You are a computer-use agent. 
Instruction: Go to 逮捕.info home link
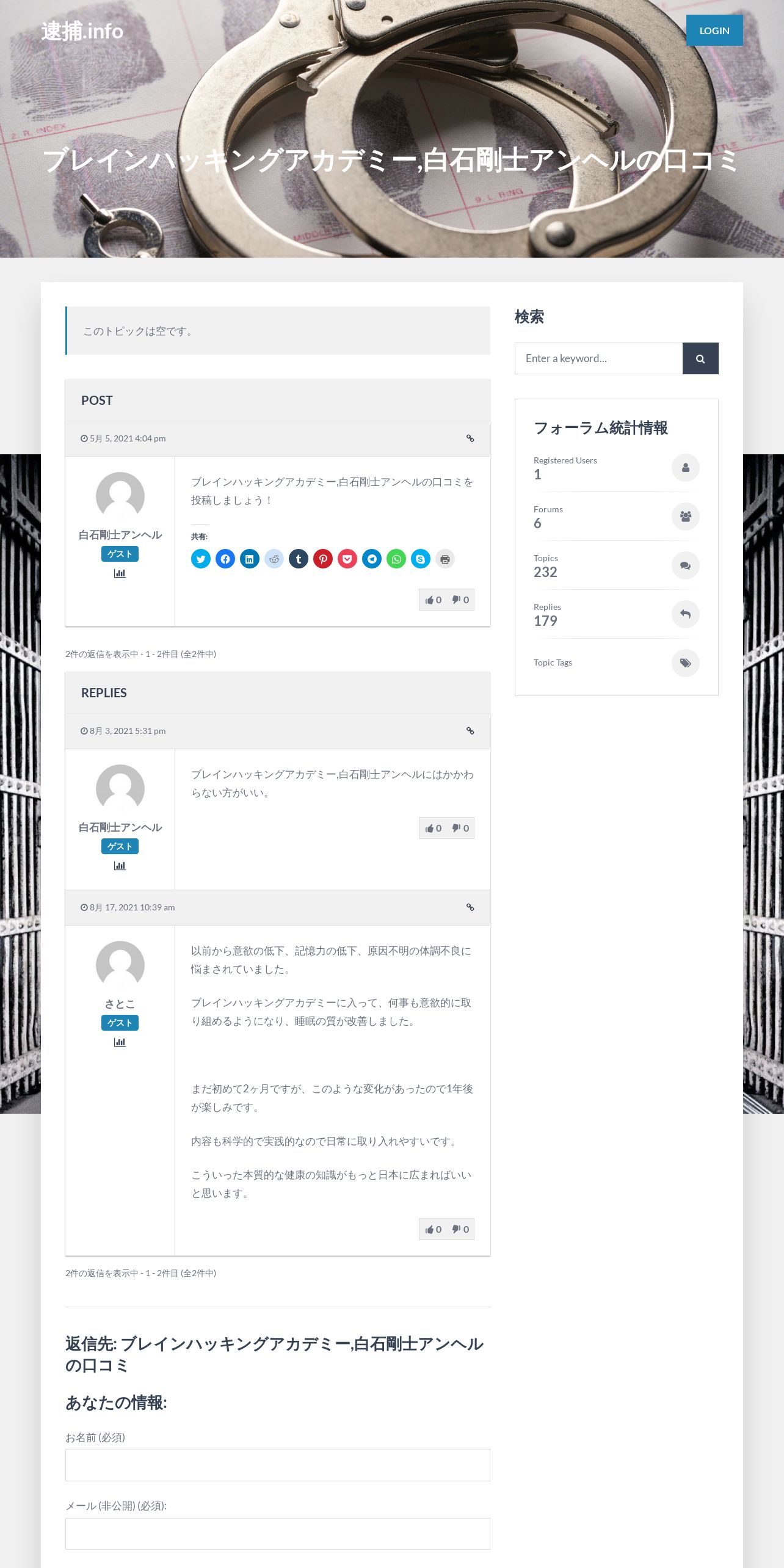[82, 31]
